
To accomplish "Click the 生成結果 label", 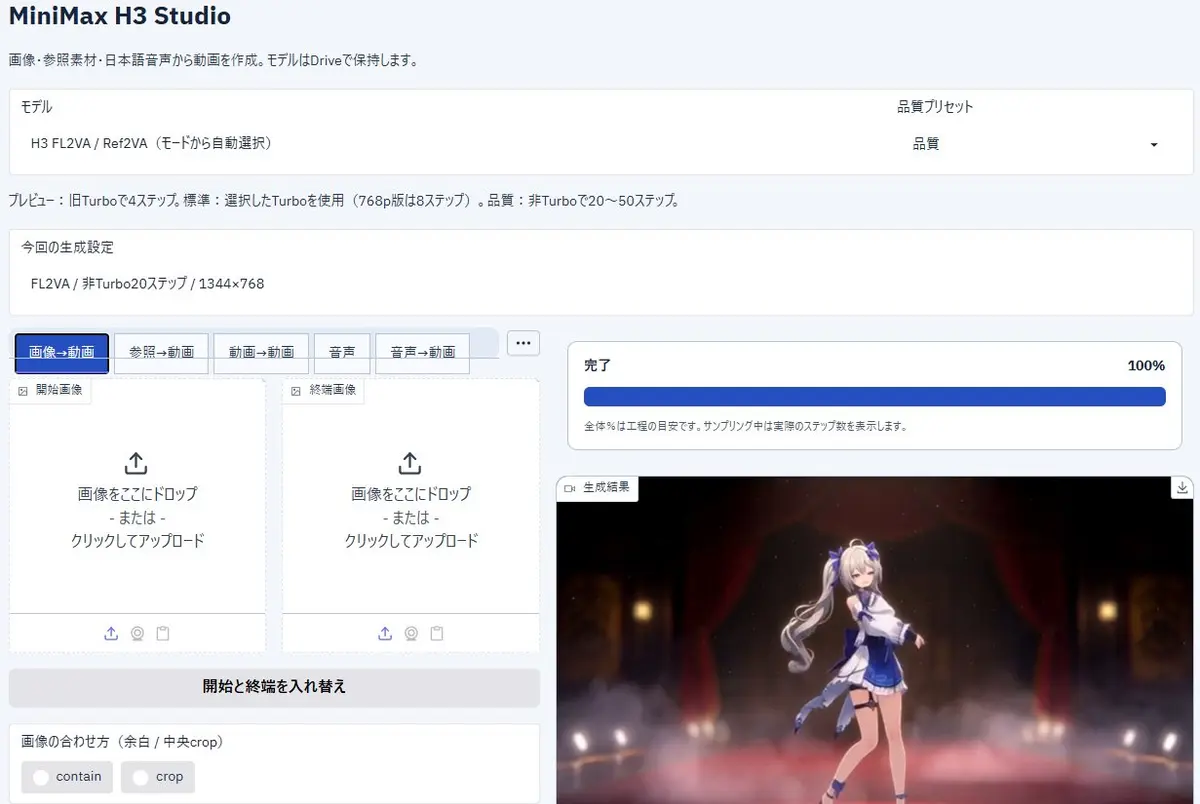I will click(598, 488).
